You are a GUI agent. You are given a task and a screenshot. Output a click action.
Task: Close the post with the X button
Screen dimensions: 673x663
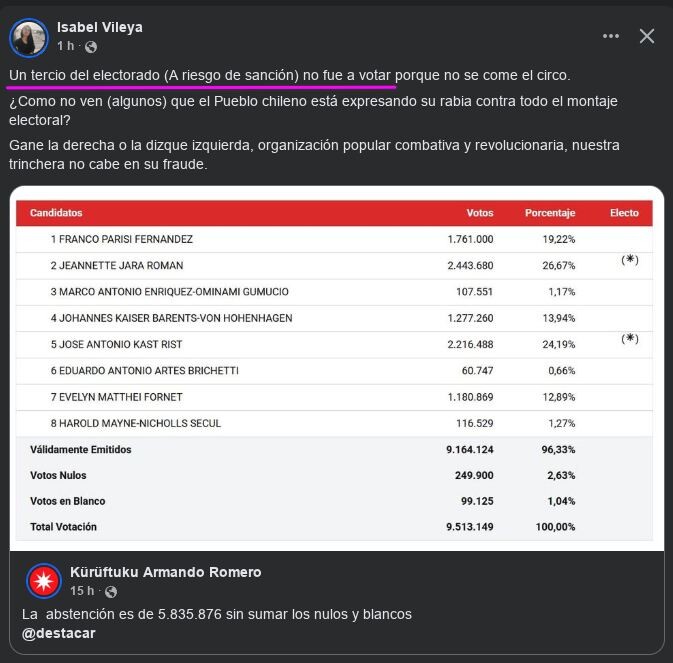647,36
